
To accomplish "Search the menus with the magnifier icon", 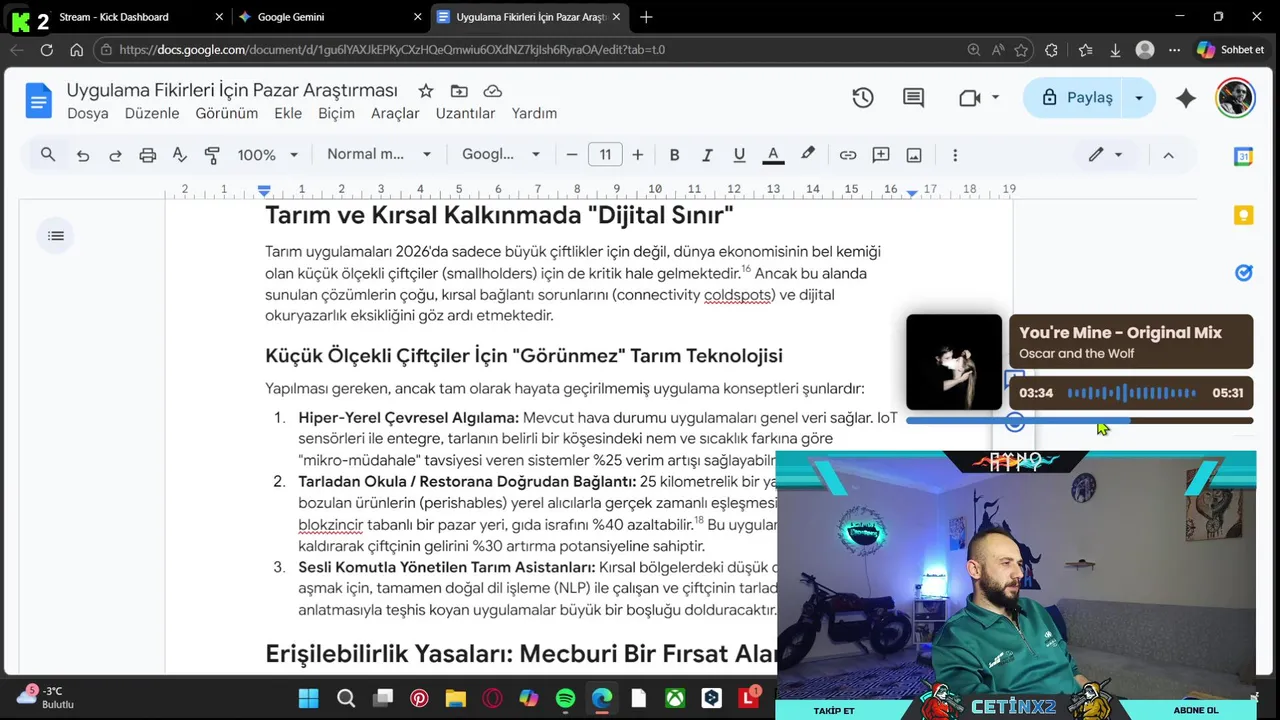I will click(47, 154).
